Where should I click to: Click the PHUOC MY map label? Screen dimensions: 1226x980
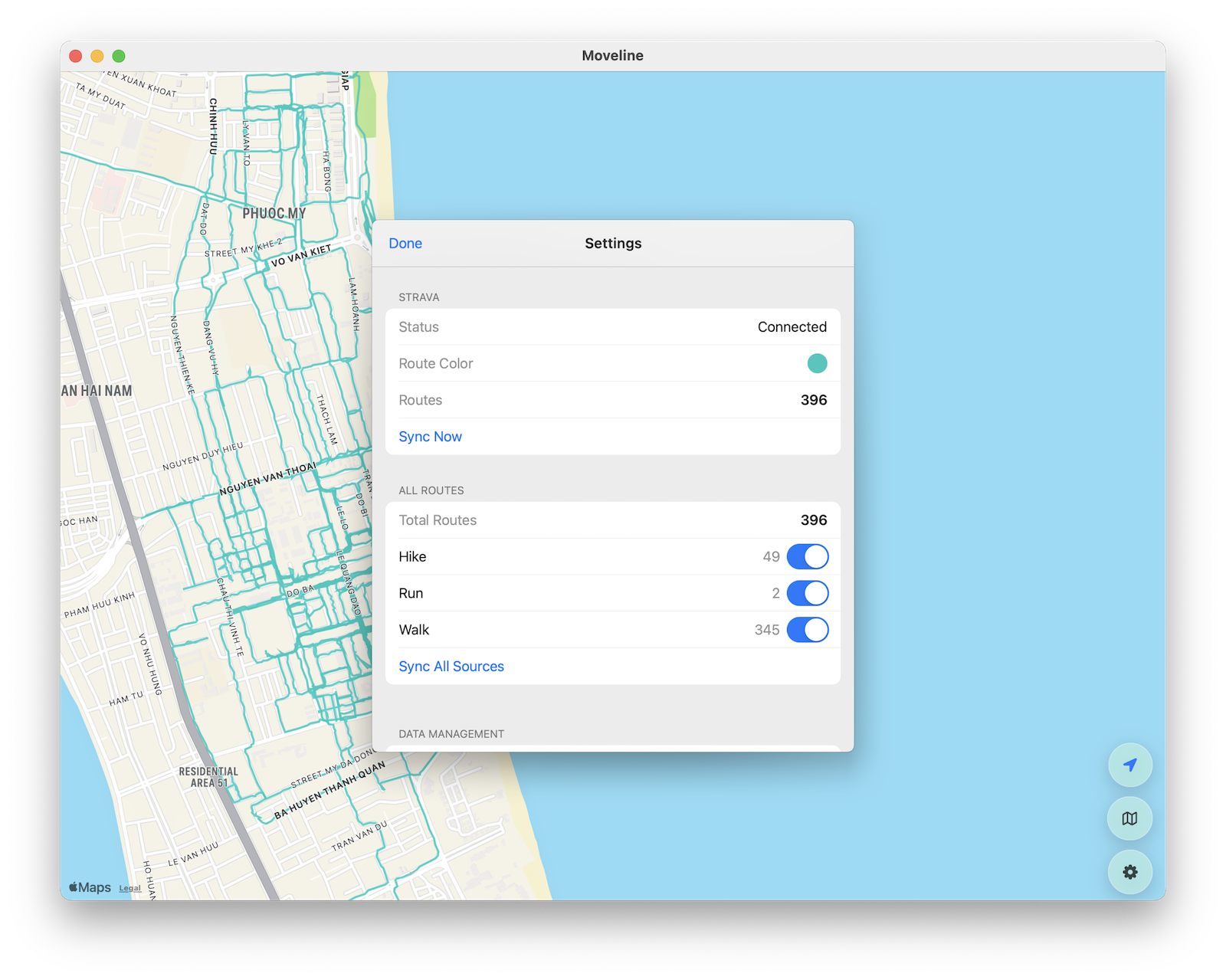274,214
